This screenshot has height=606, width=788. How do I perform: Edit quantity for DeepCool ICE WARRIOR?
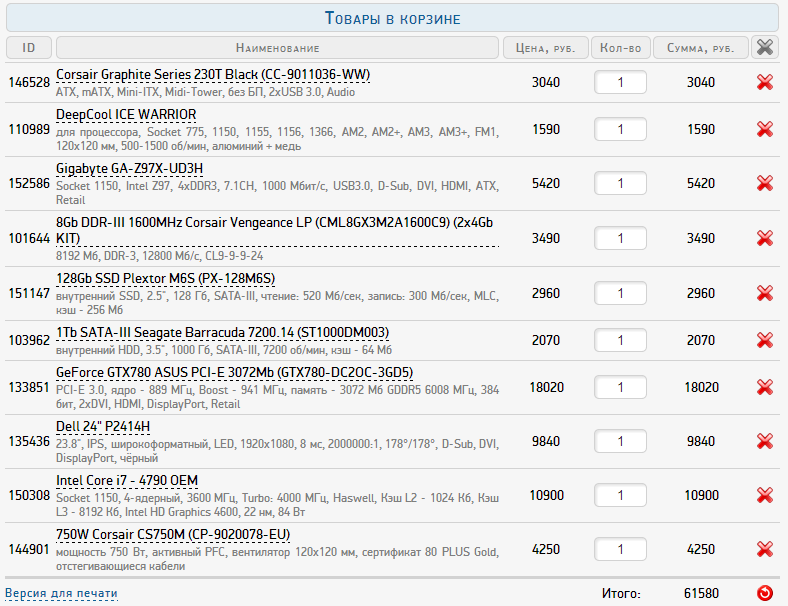(620, 129)
